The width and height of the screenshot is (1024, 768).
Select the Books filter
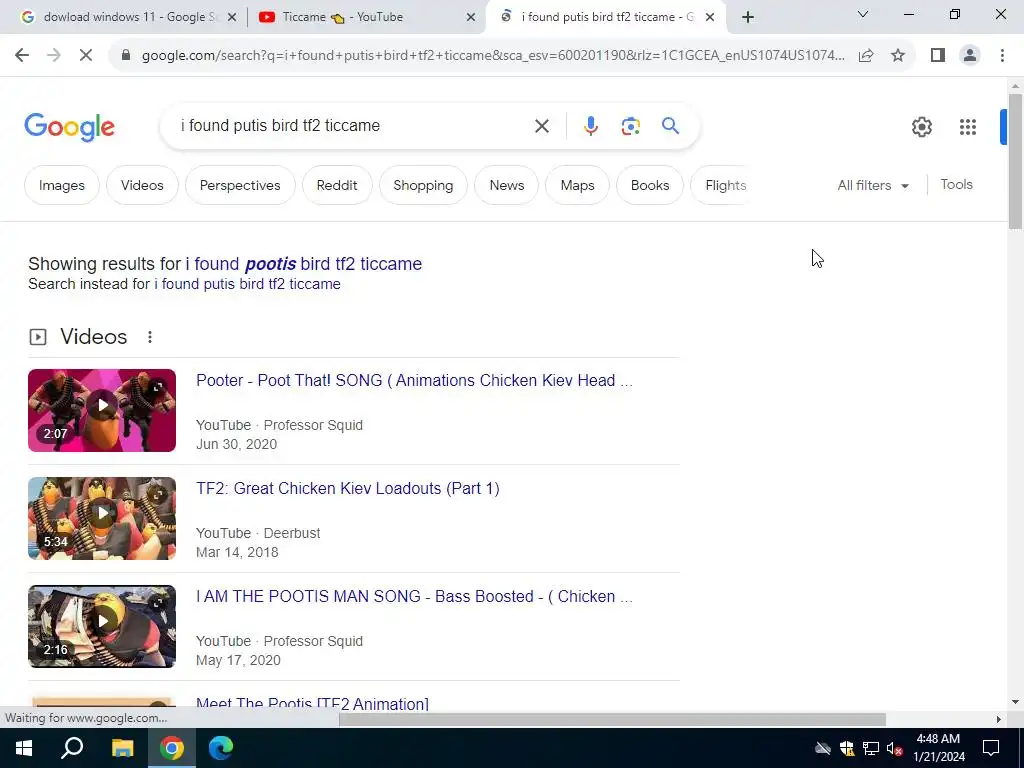click(x=650, y=185)
